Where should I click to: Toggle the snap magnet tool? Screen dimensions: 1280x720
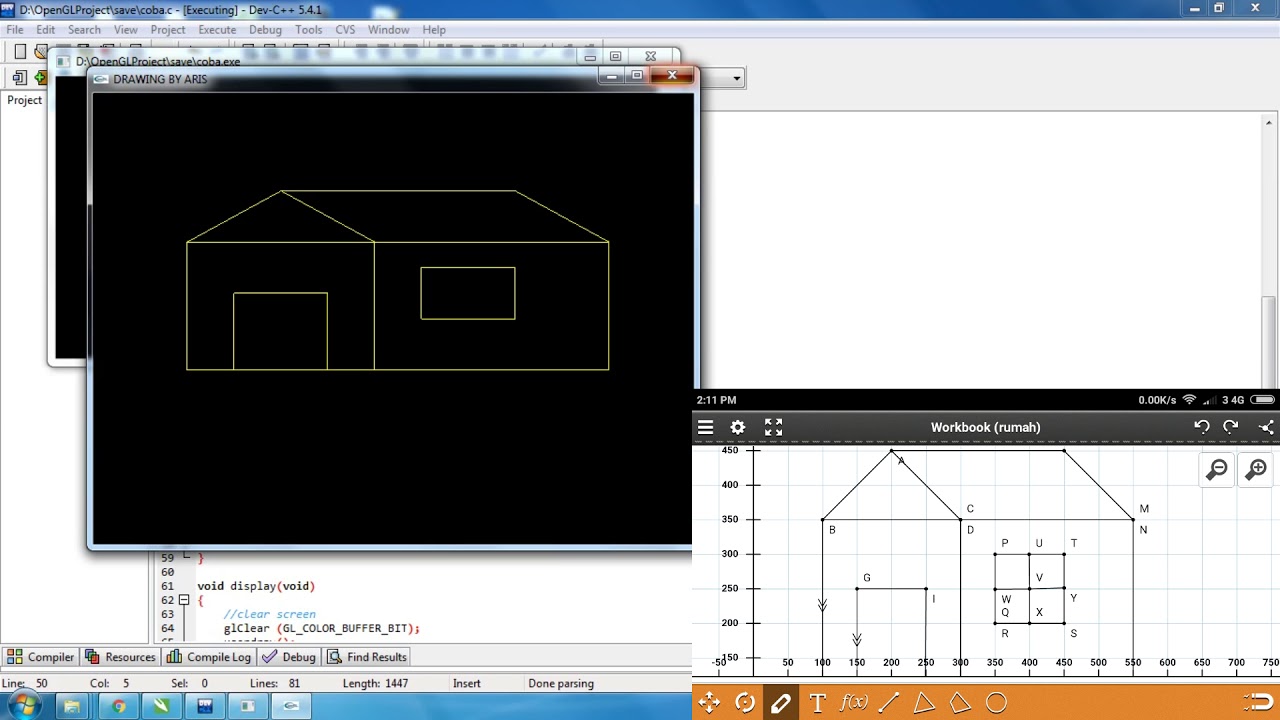[1259, 701]
